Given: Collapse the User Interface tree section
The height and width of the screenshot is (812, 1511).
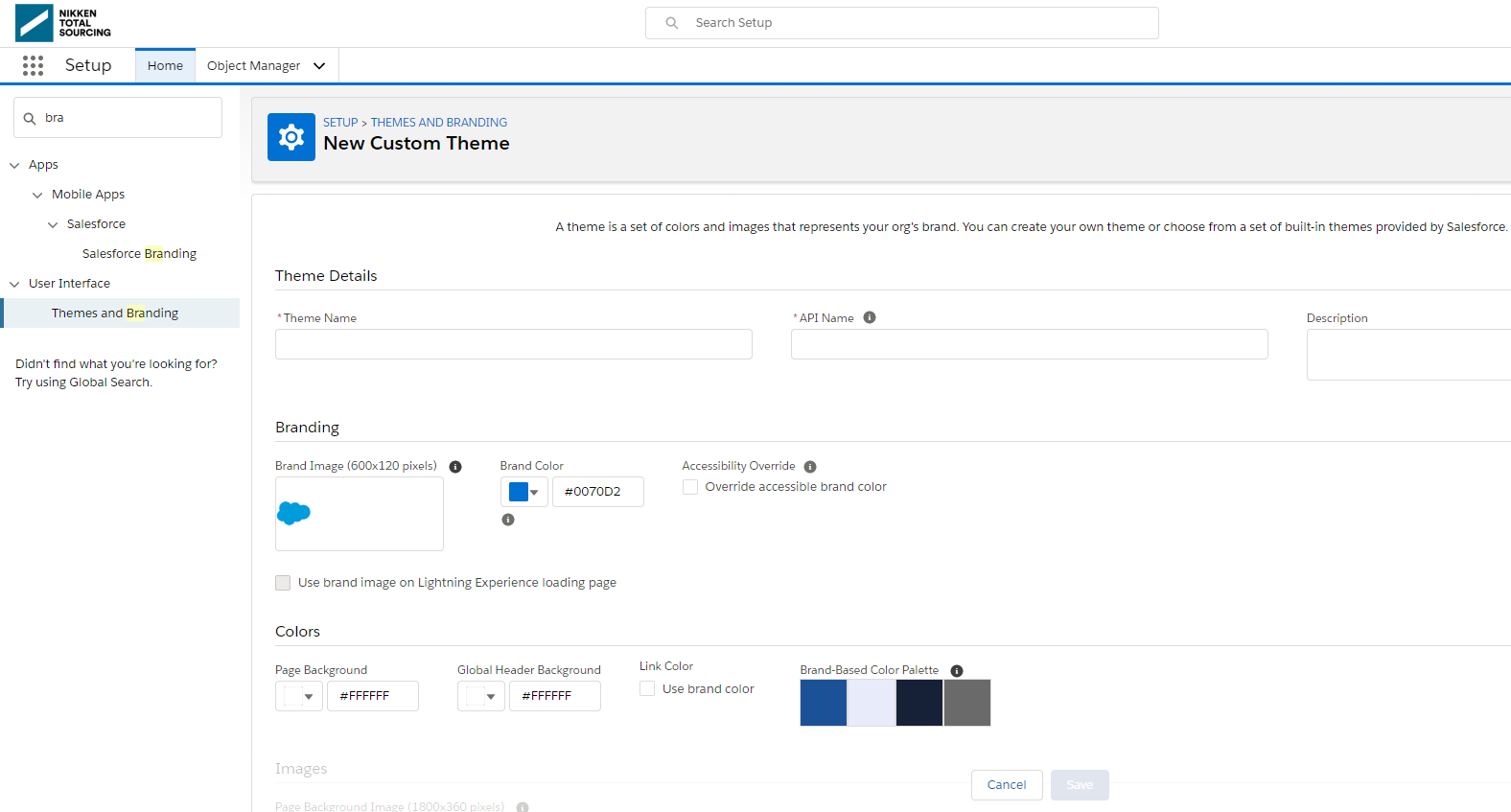Looking at the screenshot, I should tap(14, 284).
